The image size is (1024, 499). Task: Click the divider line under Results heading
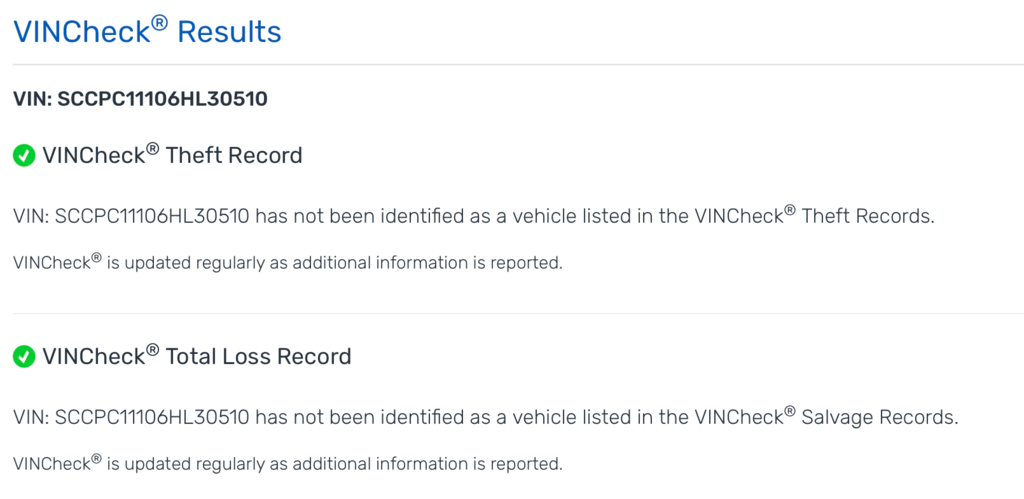[x=512, y=65]
